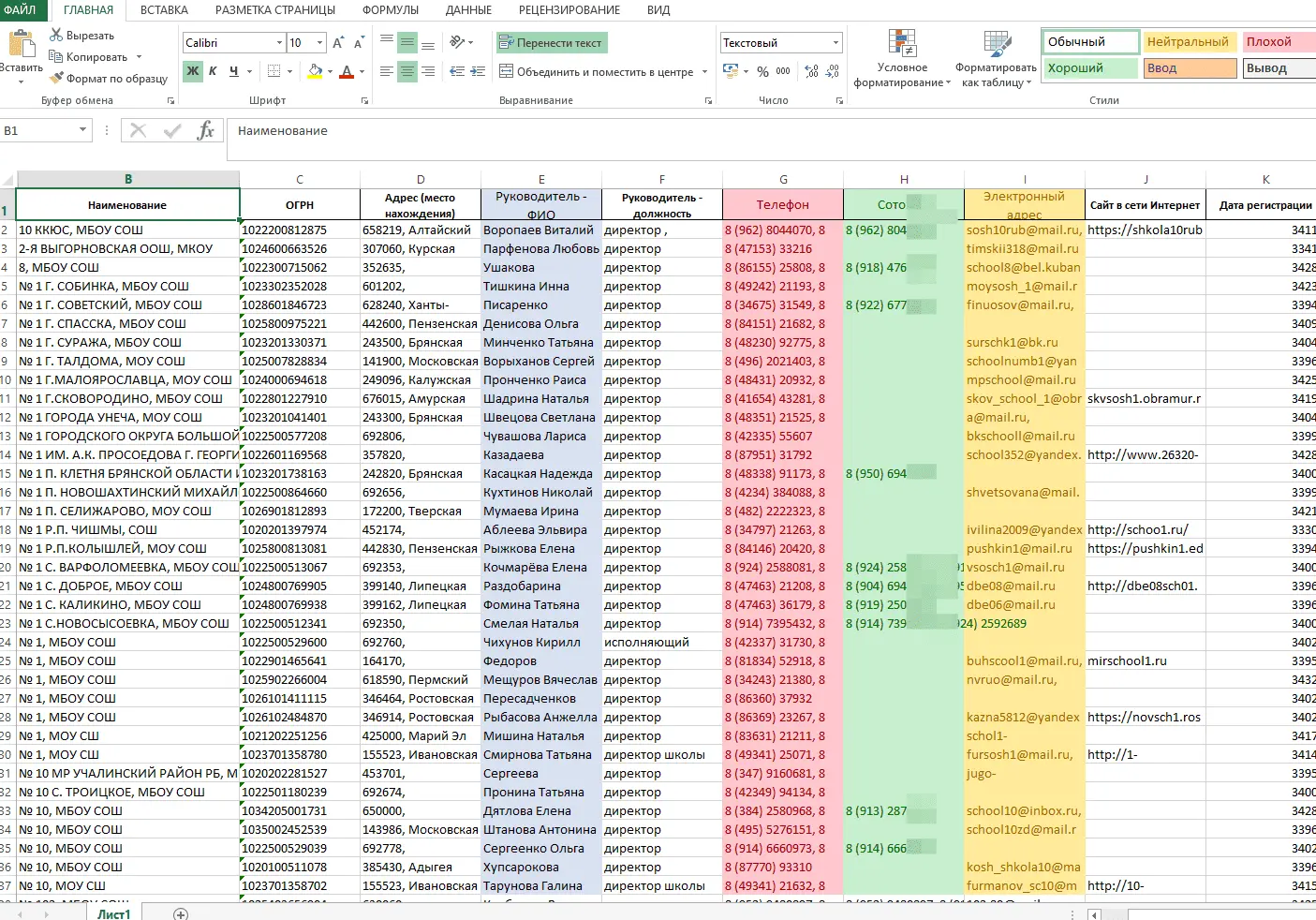The width and height of the screenshot is (1316, 920).
Task: Toggle Bold (Ж) formatting
Action: 193,71
